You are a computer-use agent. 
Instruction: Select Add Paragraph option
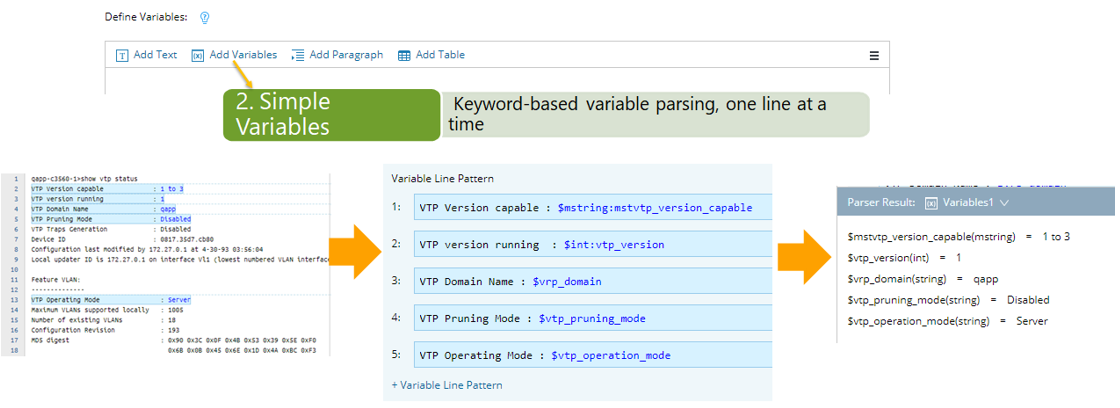346,55
